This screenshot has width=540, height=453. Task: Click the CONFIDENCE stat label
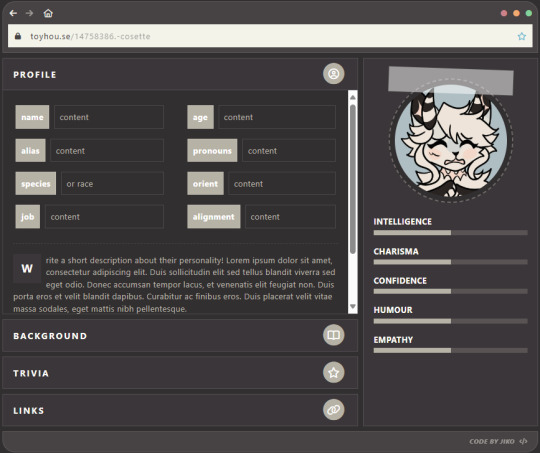coord(400,281)
